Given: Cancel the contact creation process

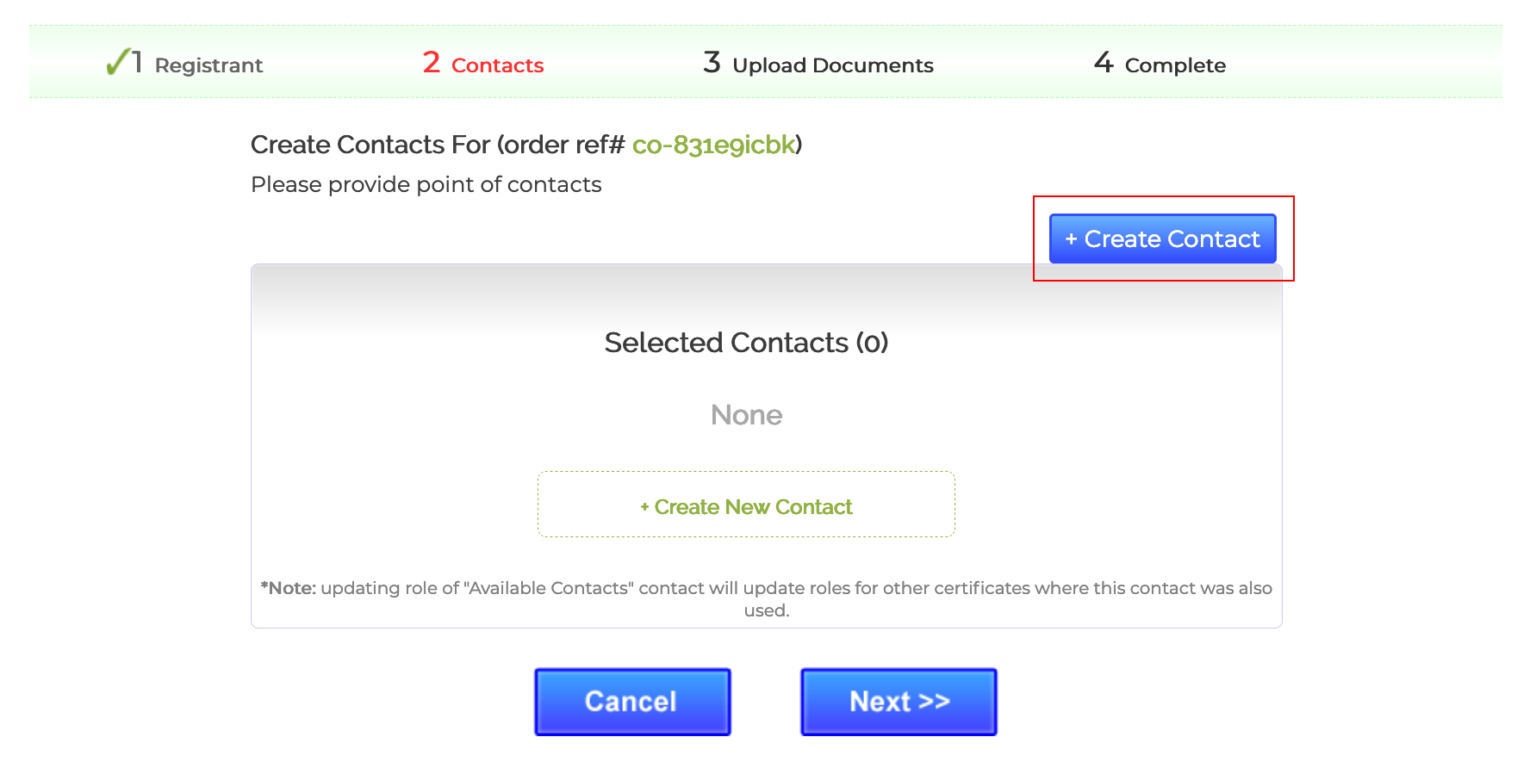Looking at the screenshot, I should [632, 701].
